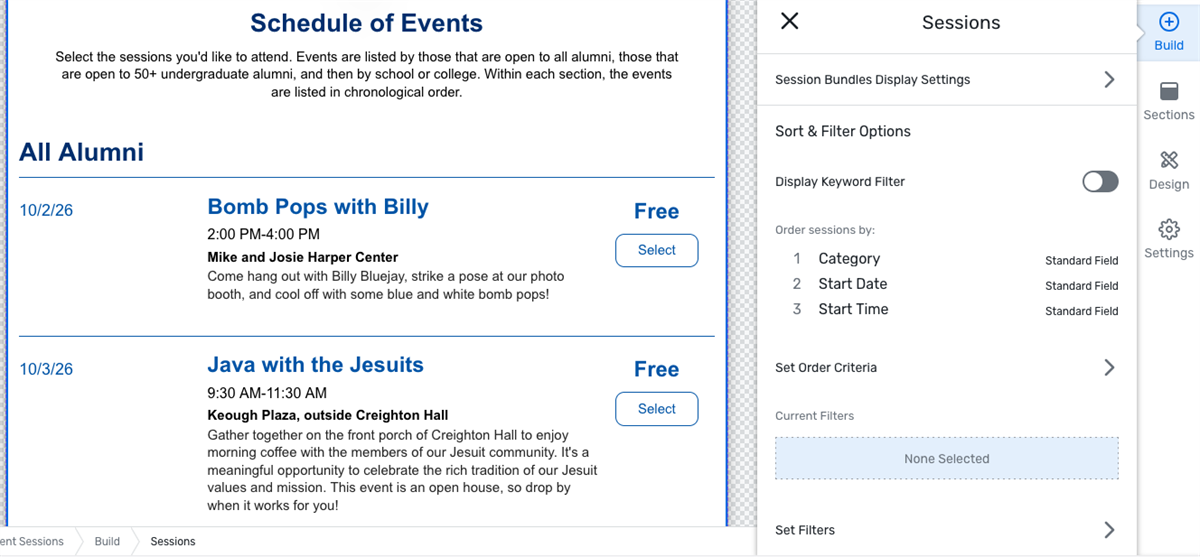Click Standard Field label beside Start Time
Viewport: 1200px width, 557px height.
(x=1082, y=311)
